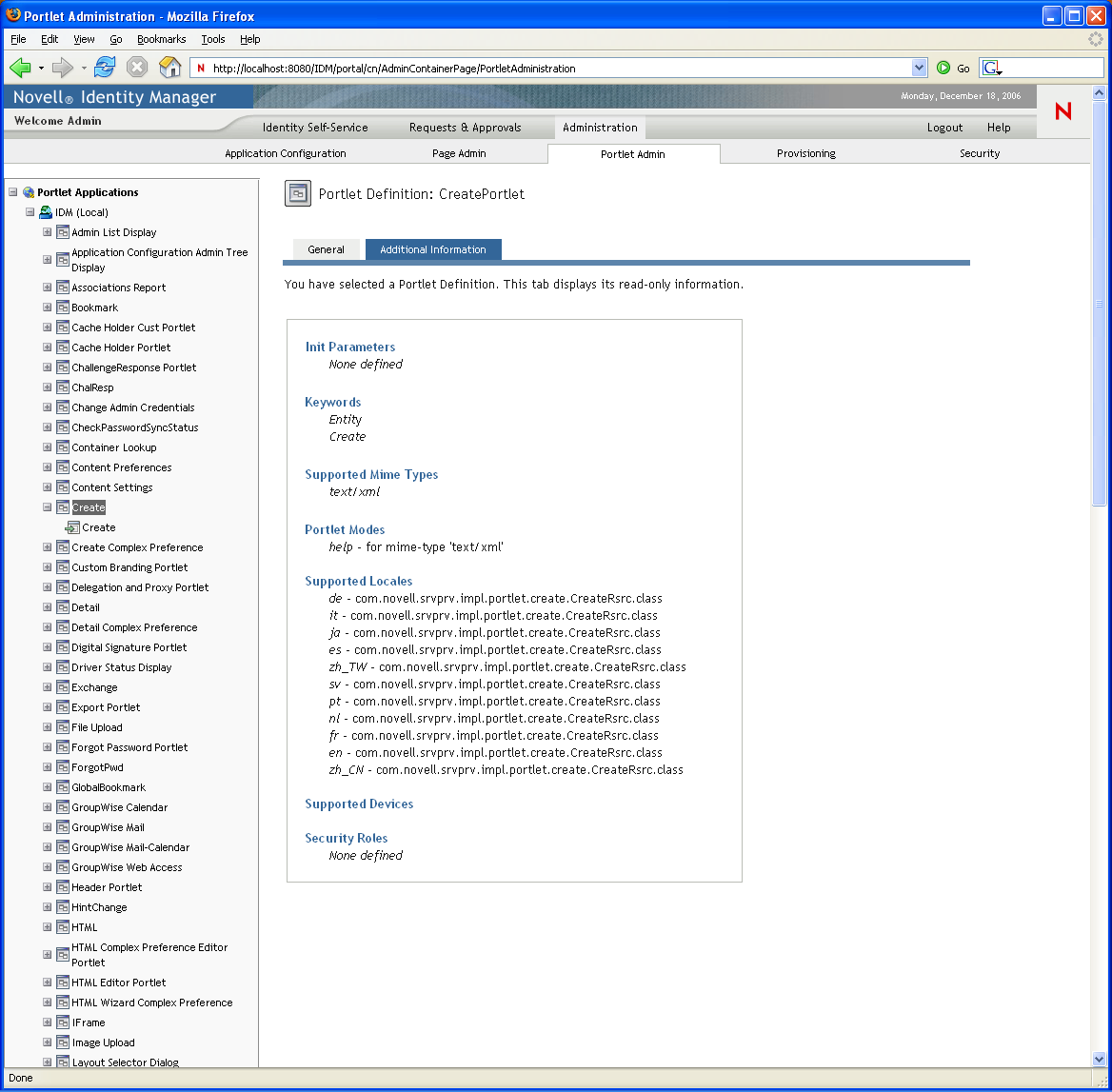Expand the Cache Holder Portlet node
Screen dimensions: 1112x1092
pyautogui.click(x=47, y=347)
